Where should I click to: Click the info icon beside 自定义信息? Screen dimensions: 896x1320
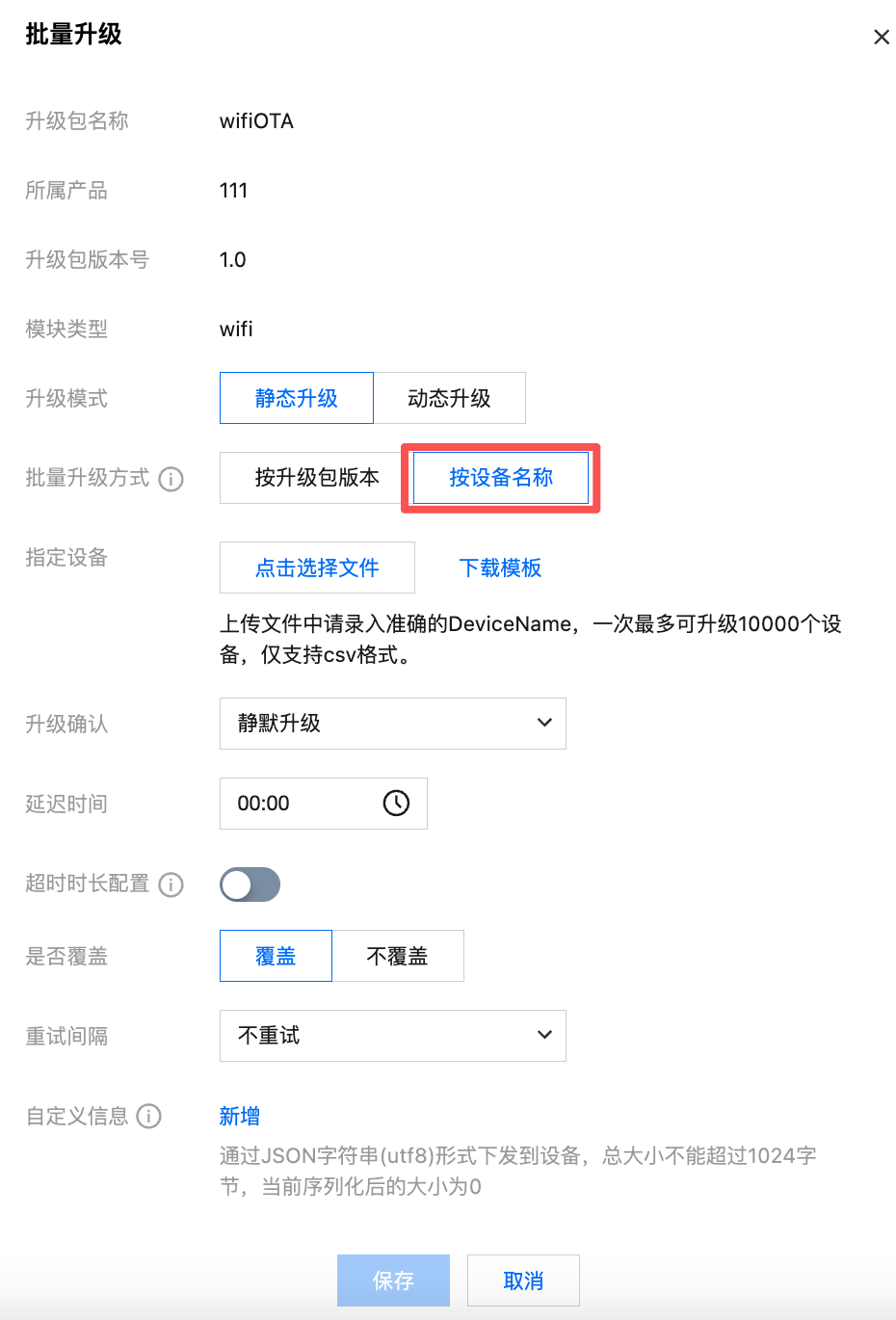149,1116
